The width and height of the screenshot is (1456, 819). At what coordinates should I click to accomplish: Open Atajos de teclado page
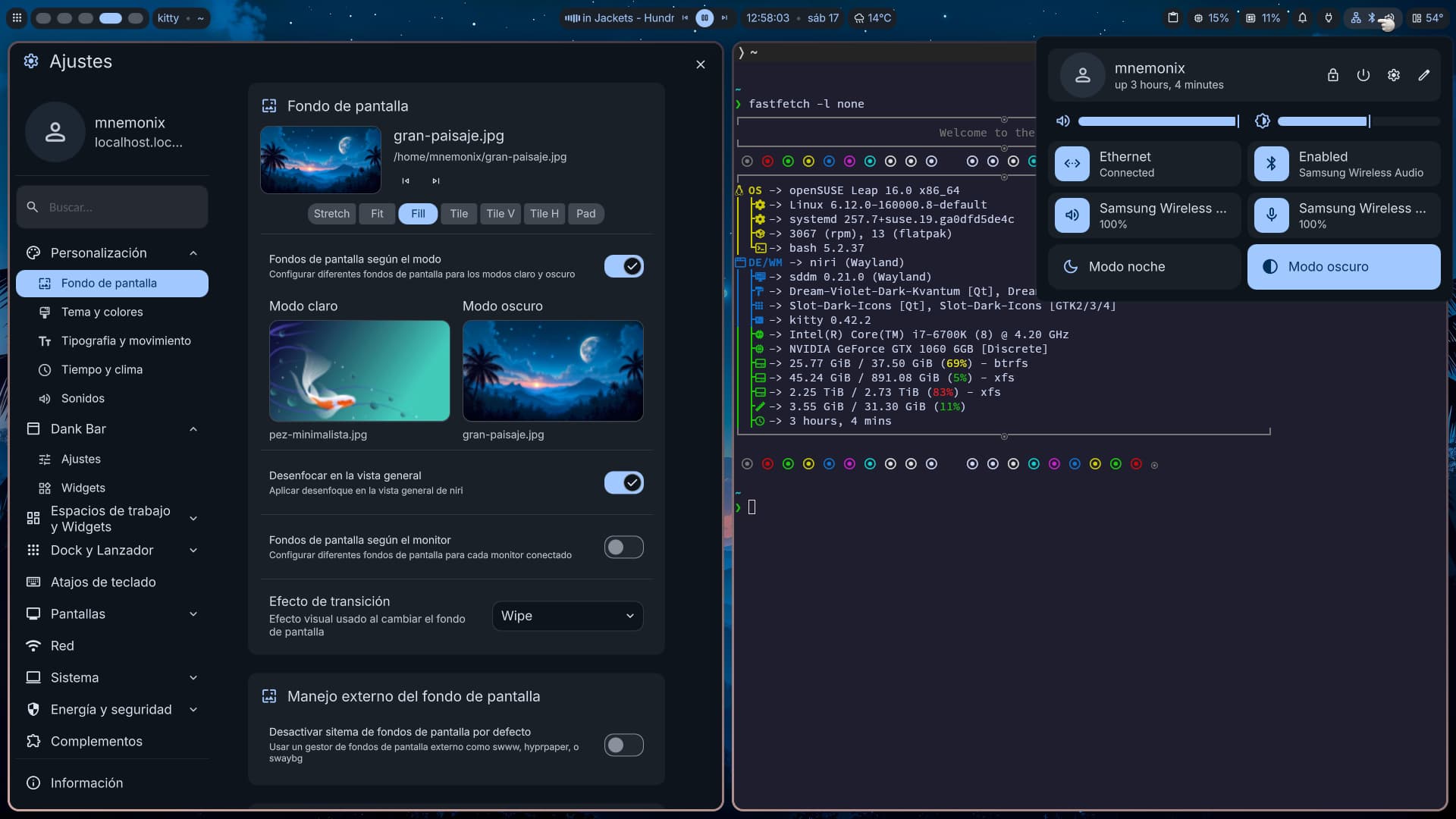click(x=102, y=582)
